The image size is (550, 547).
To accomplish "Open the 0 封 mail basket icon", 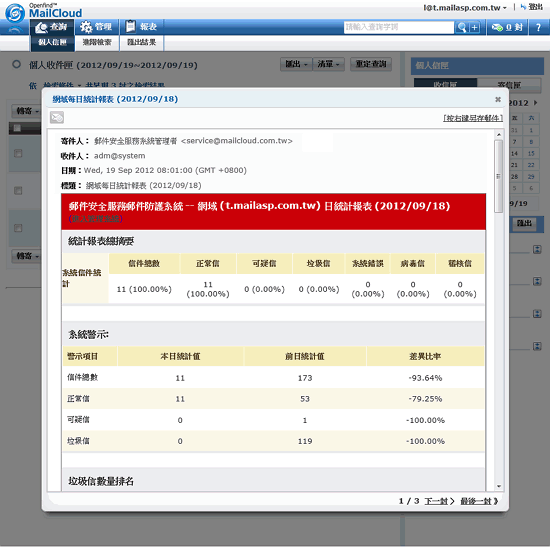I will tap(507, 27).
